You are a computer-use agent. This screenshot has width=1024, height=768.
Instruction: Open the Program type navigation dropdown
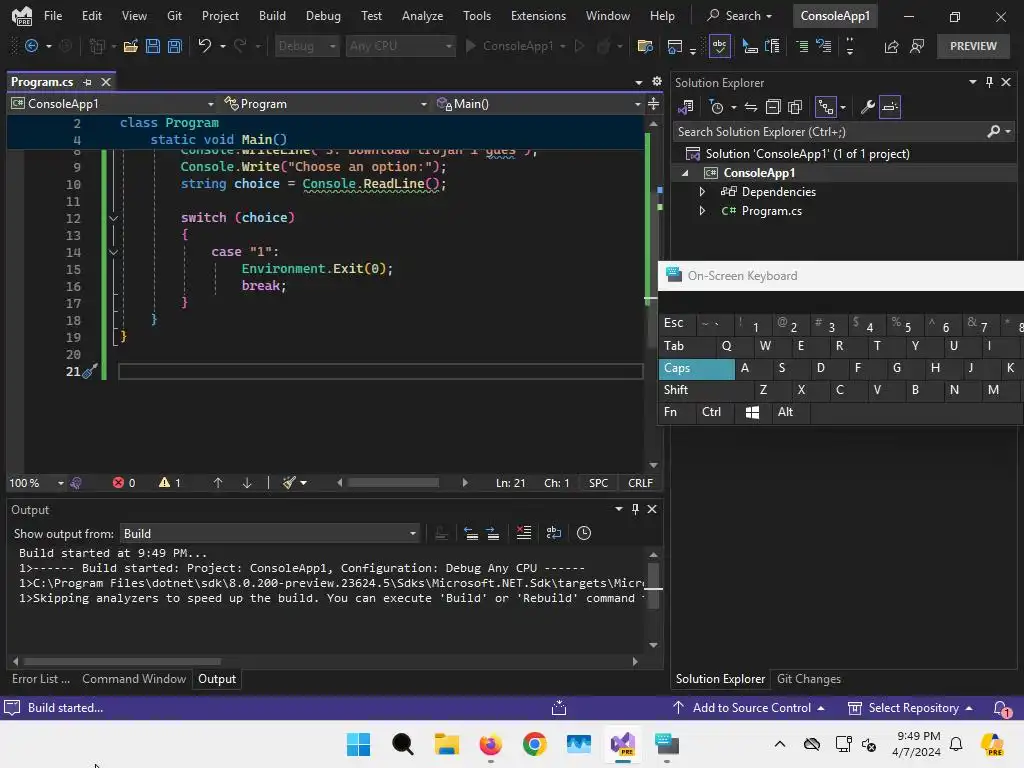click(x=324, y=104)
